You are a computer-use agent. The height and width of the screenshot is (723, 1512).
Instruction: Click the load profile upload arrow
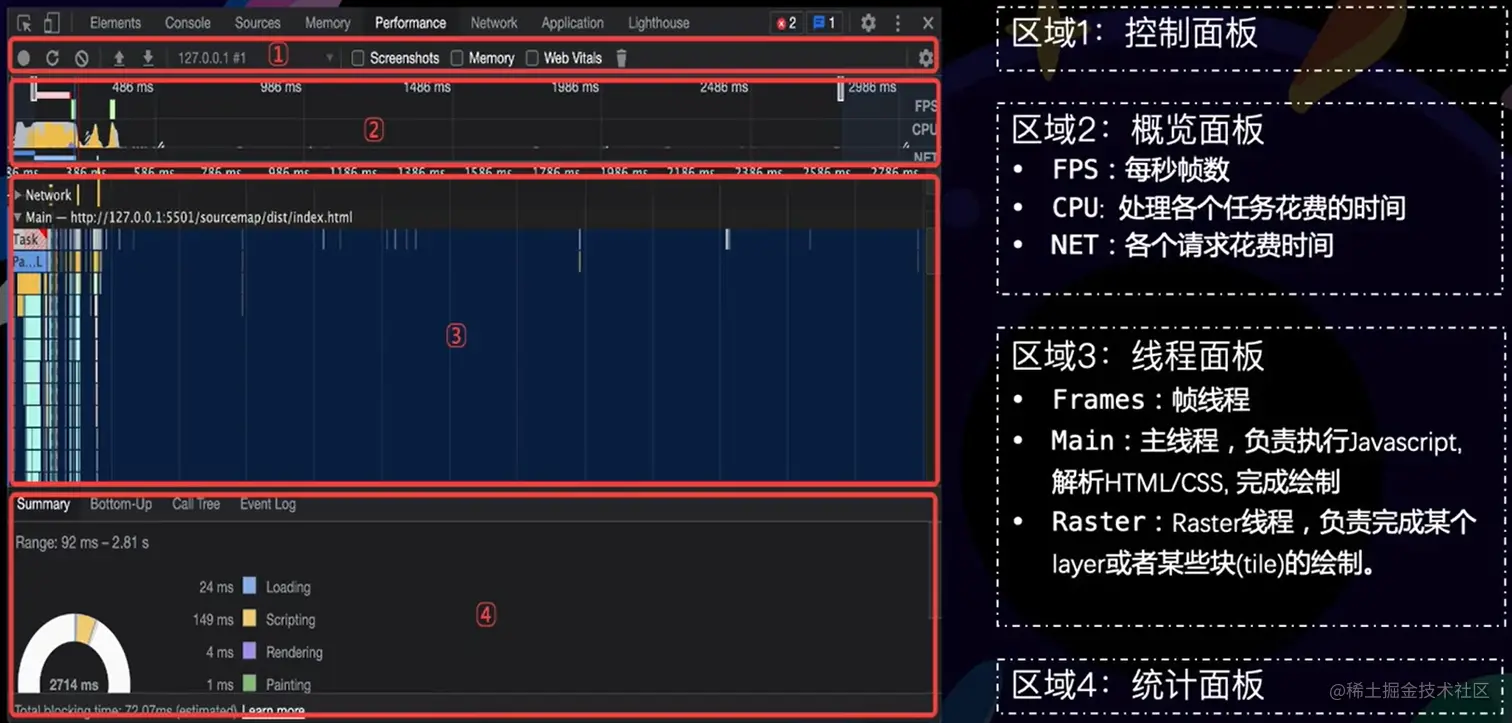click(119, 58)
